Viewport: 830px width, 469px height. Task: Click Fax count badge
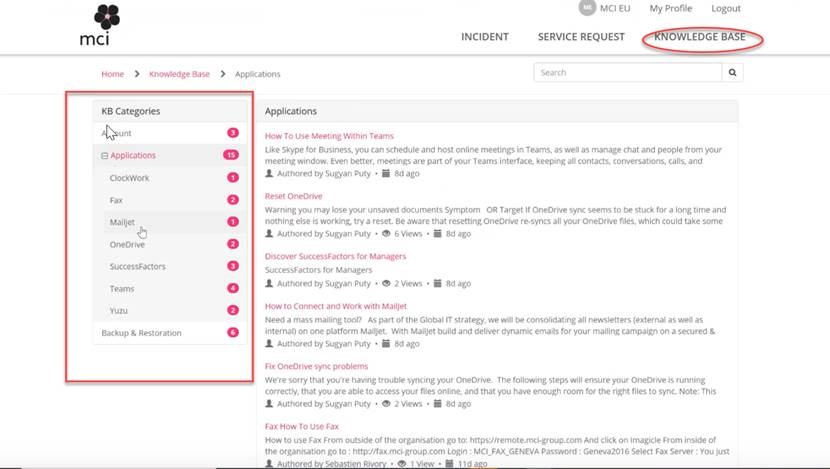pyautogui.click(x=233, y=200)
